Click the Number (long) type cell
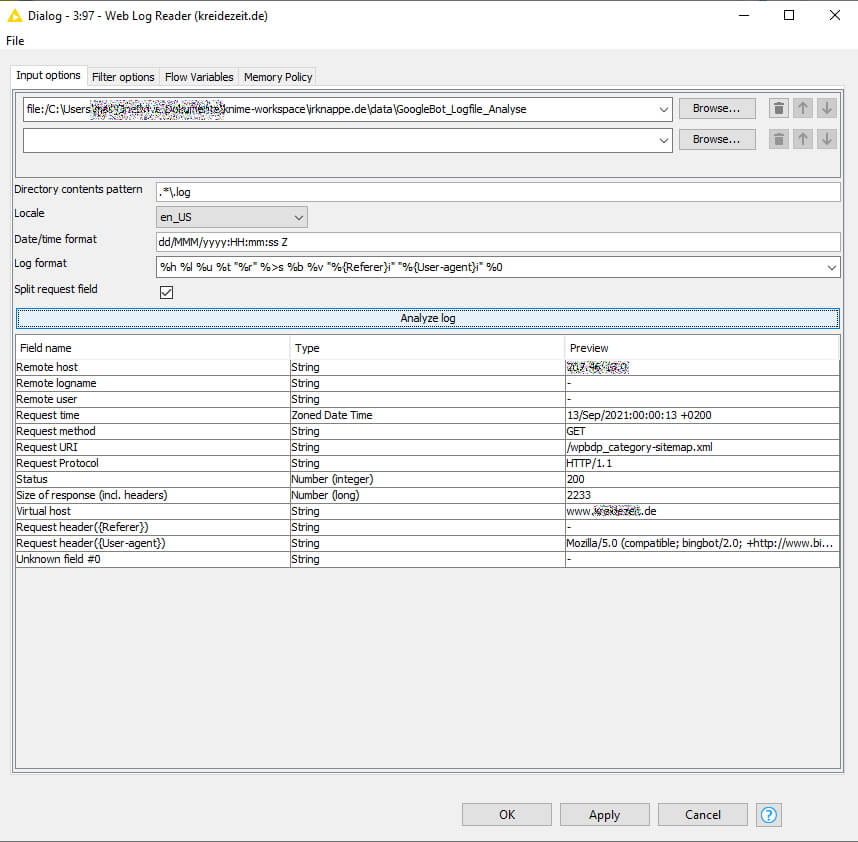The image size is (858, 842). [x=427, y=495]
